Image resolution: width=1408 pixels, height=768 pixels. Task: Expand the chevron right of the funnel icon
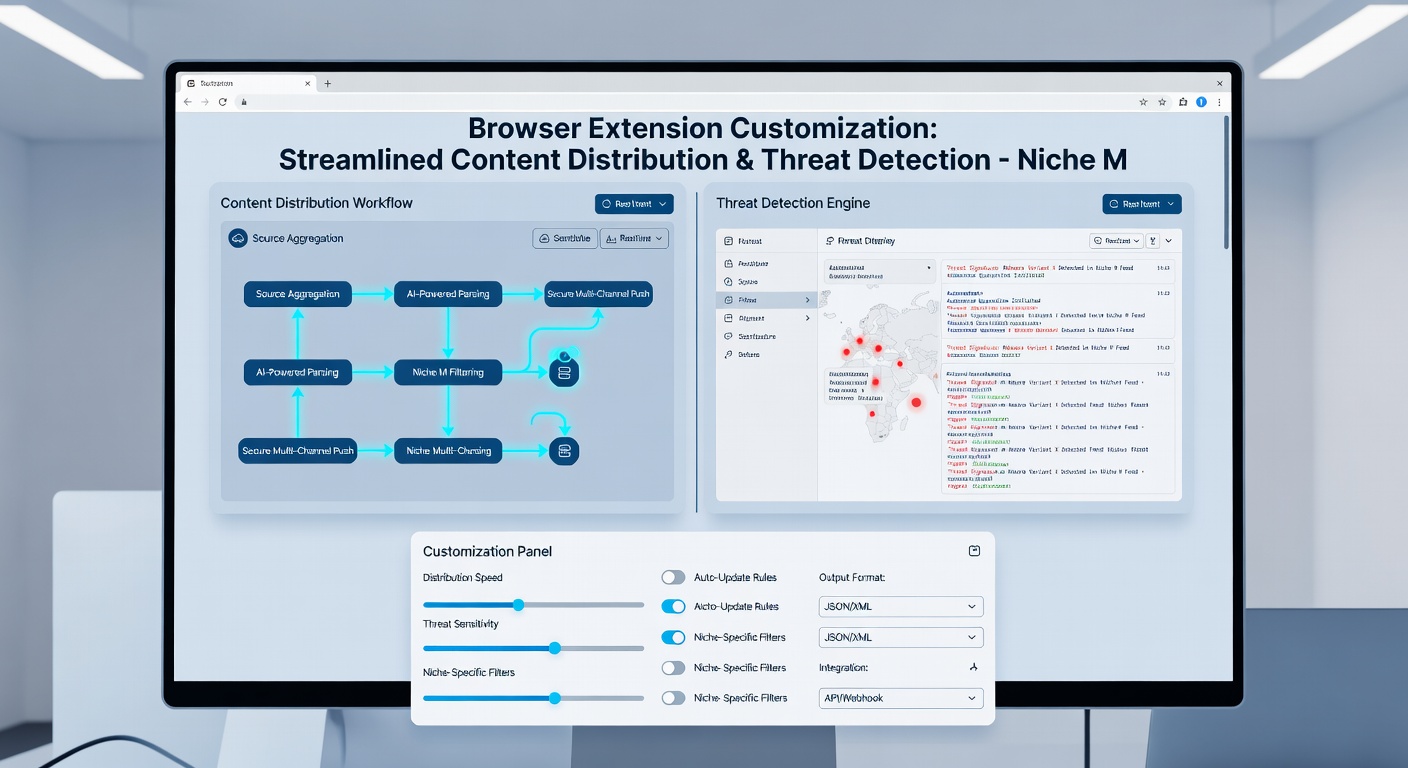[1168, 241]
